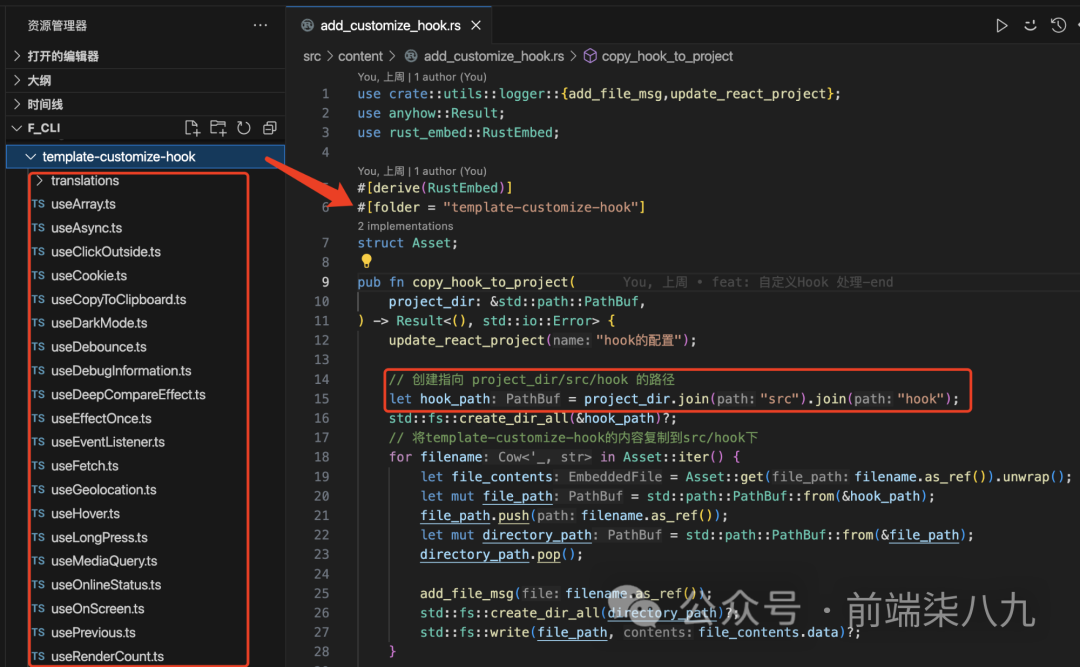Click the New Folder icon in F_CLI header
This screenshot has height=667, width=1080.
(x=218, y=128)
